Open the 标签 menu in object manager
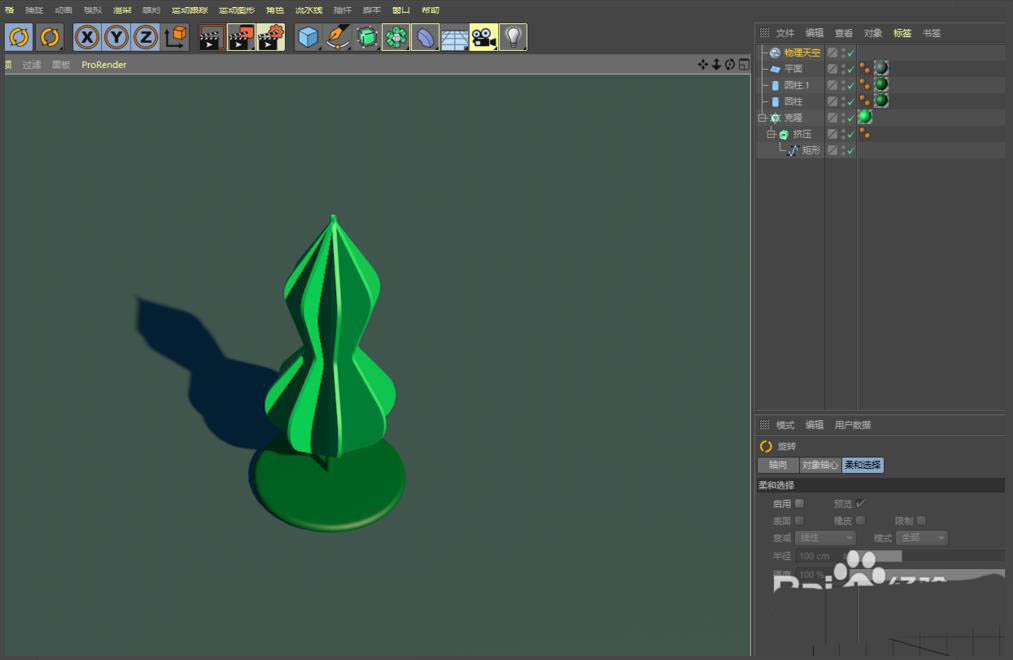1013x660 pixels. click(901, 32)
